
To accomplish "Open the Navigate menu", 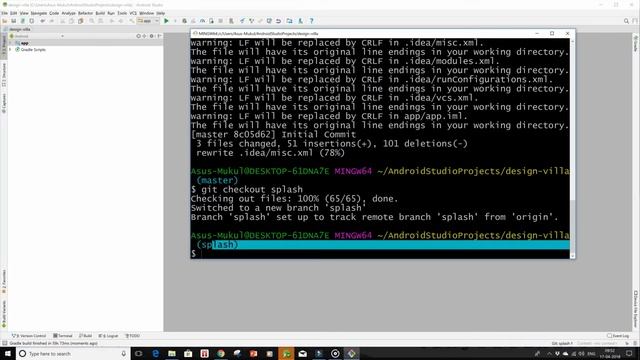I will click(39, 13).
